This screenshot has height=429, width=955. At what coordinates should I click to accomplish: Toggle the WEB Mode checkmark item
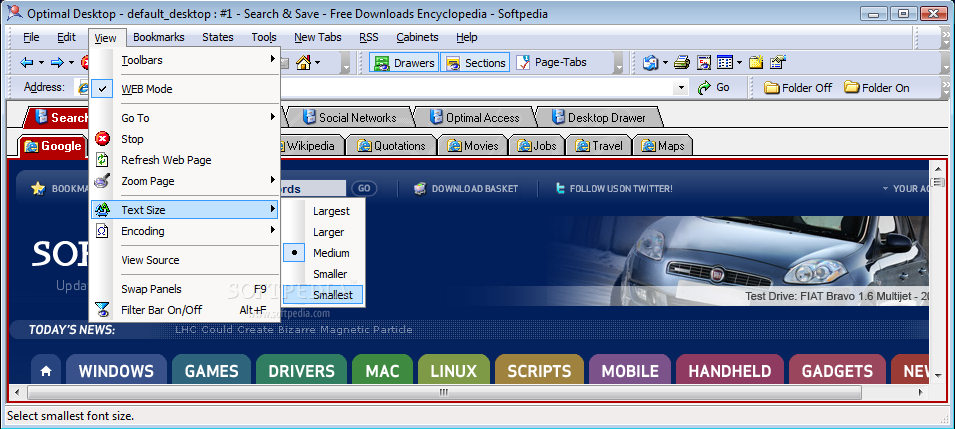coord(185,89)
